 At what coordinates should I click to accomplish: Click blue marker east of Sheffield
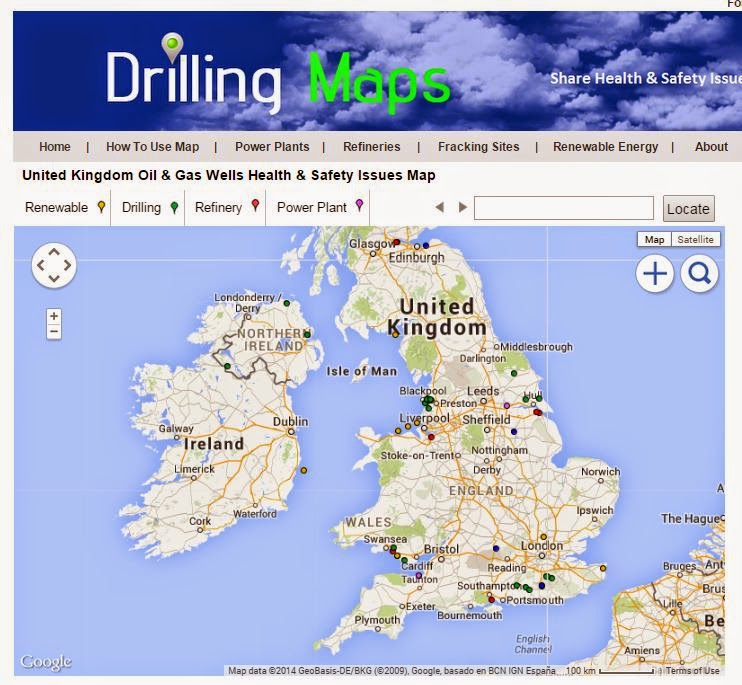pyautogui.click(x=514, y=431)
